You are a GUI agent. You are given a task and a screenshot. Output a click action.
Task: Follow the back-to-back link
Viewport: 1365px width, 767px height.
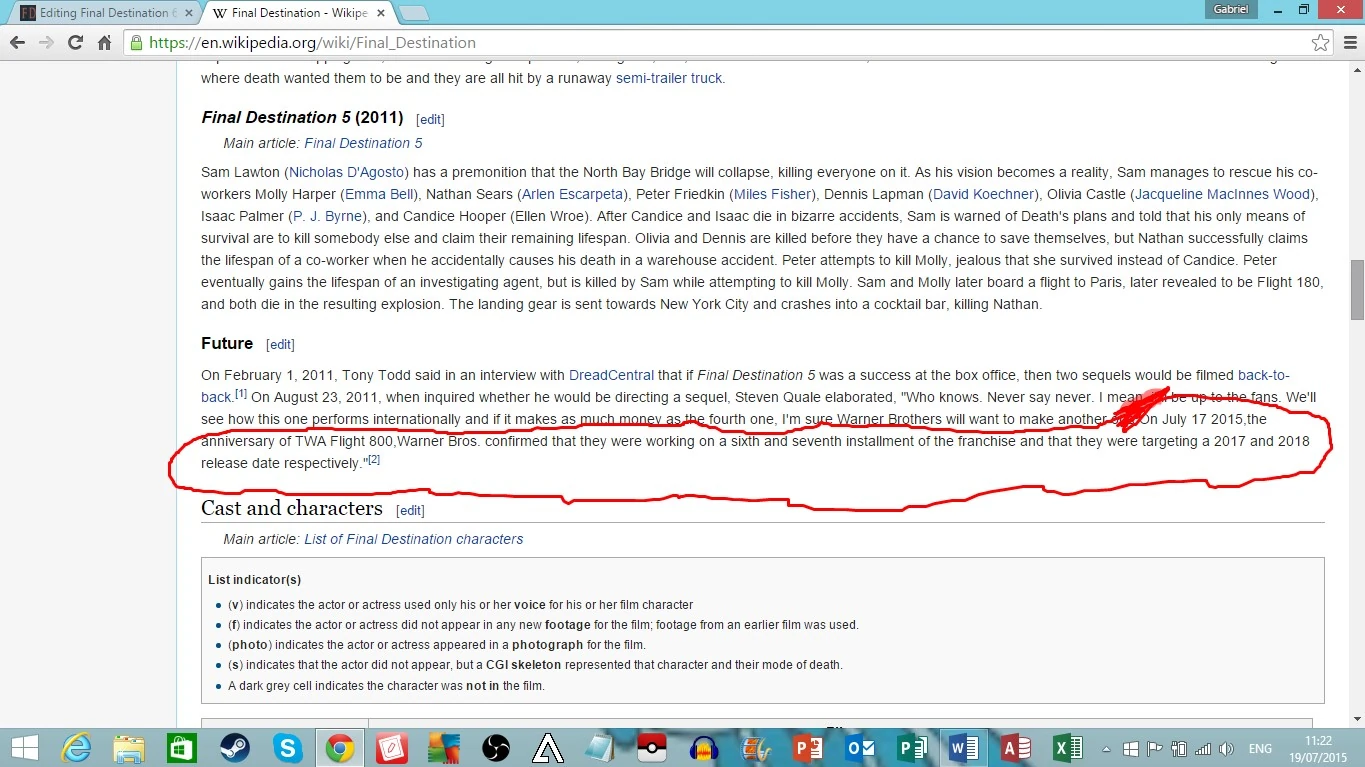point(1264,375)
